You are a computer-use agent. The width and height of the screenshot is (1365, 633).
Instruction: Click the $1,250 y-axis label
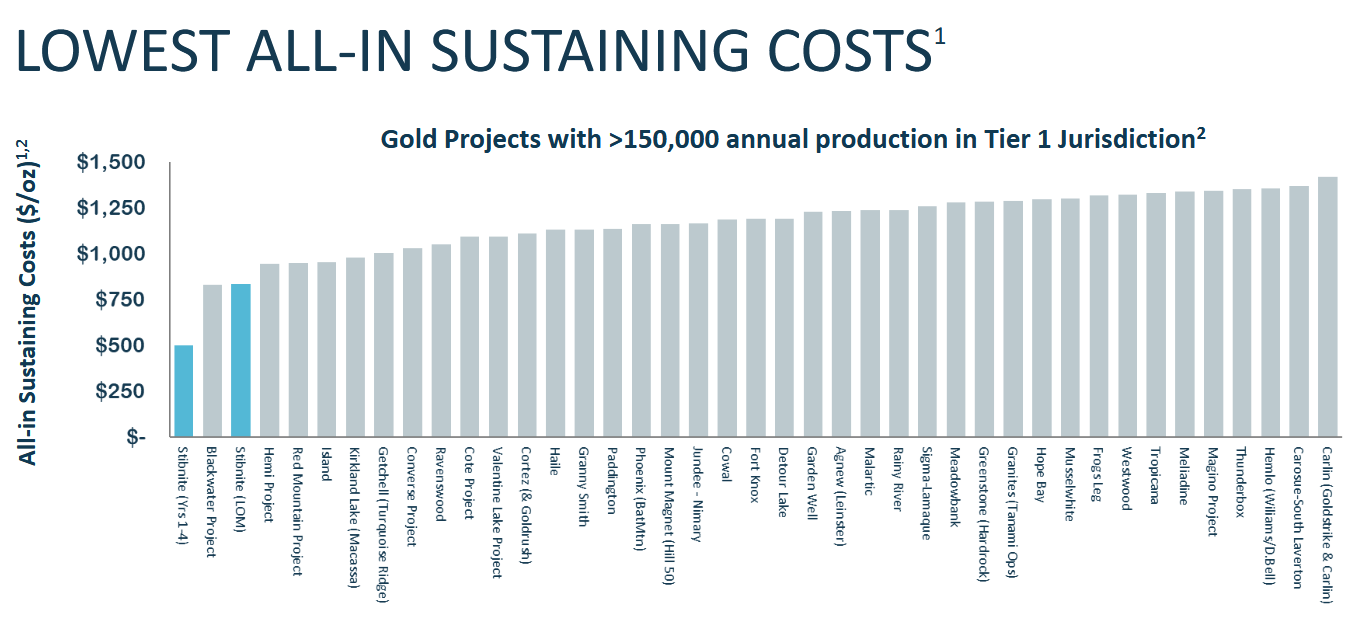(111, 208)
